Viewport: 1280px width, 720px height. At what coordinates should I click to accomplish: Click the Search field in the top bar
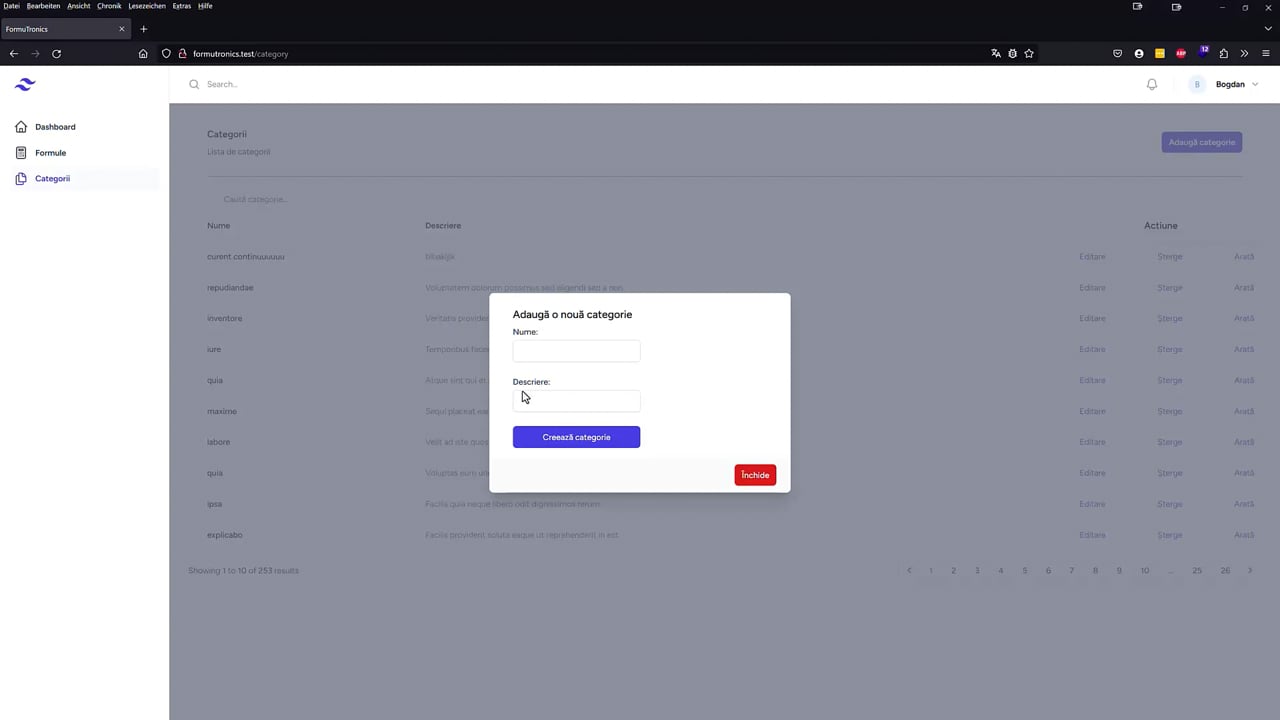660,84
